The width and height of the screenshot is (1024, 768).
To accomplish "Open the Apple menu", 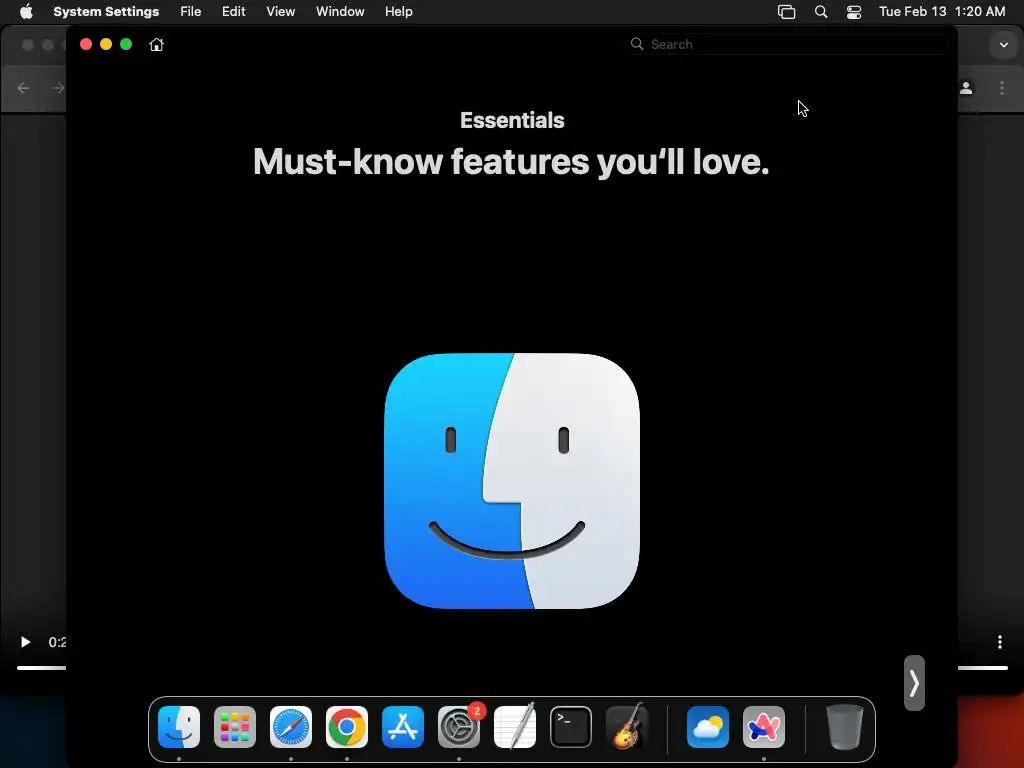I will coord(25,12).
